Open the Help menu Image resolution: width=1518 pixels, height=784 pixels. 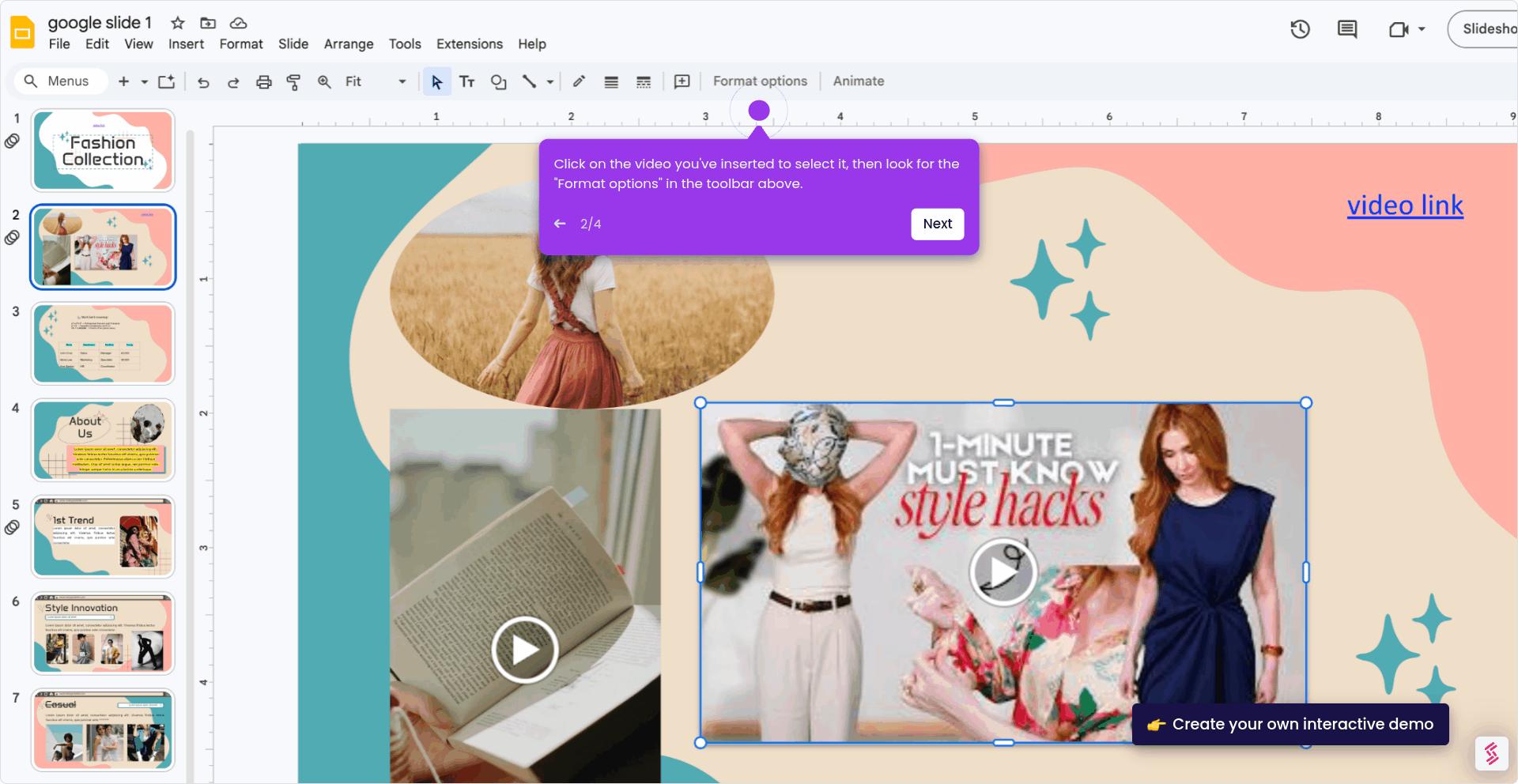532,44
